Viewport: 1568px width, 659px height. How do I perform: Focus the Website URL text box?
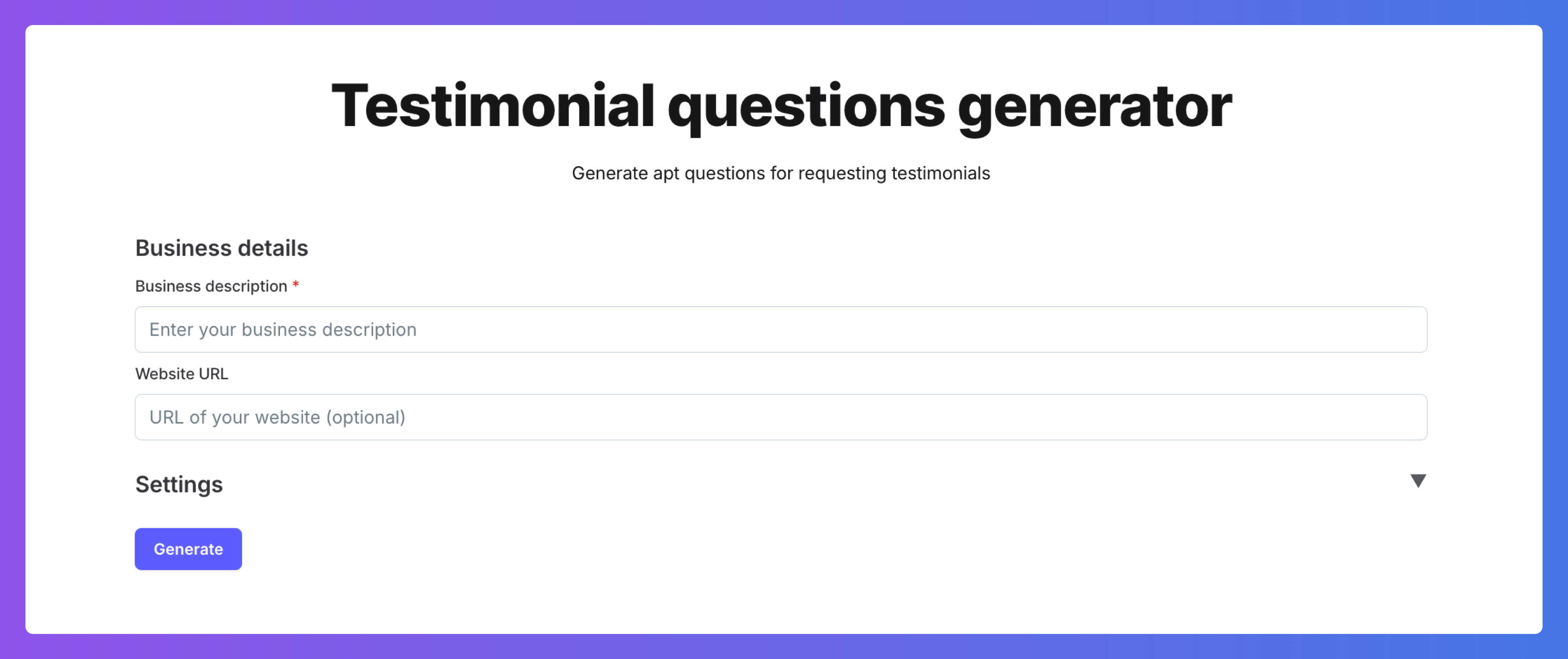pos(780,417)
